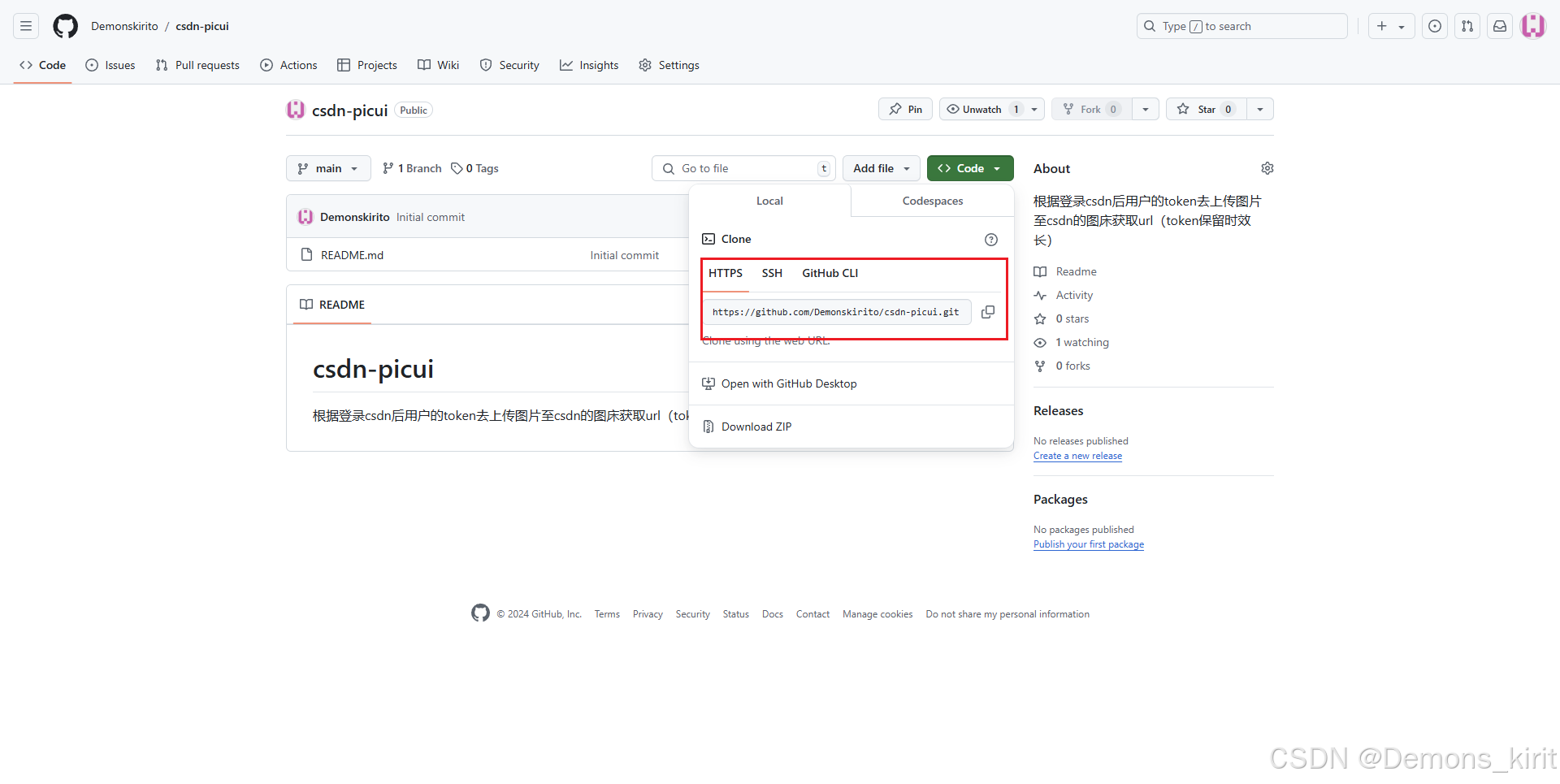Screen dimensions: 1560x784
Task: Click the Go to file search field
Action: pyautogui.click(x=743, y=168)
